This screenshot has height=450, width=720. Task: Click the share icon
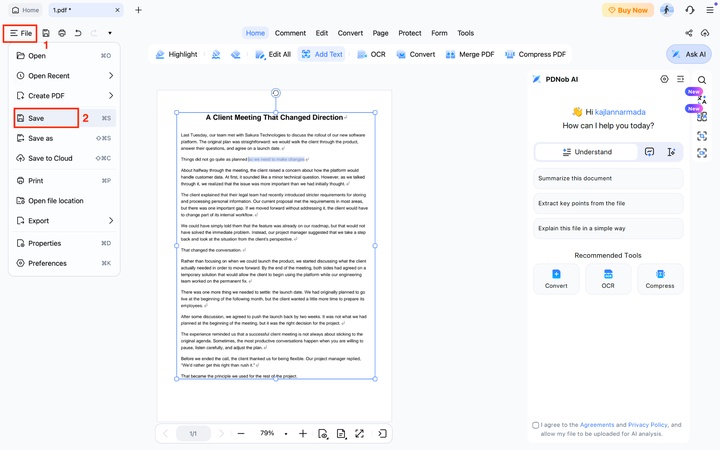pos(689,33)
